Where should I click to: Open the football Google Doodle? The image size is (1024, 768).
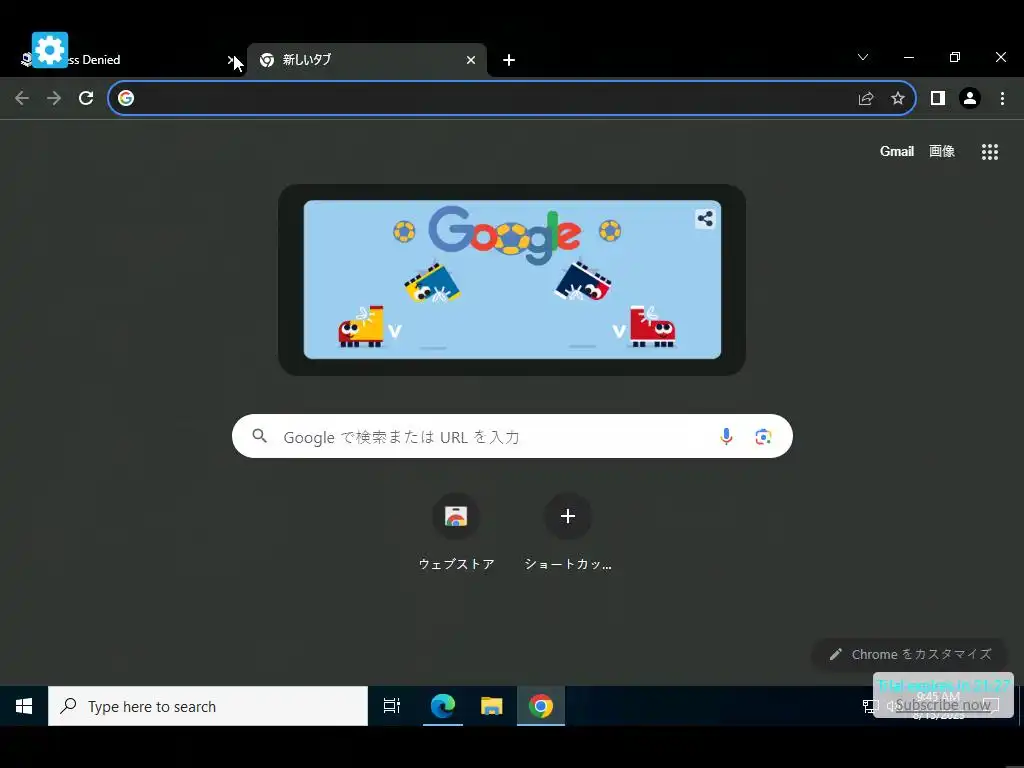coord(512,280)
